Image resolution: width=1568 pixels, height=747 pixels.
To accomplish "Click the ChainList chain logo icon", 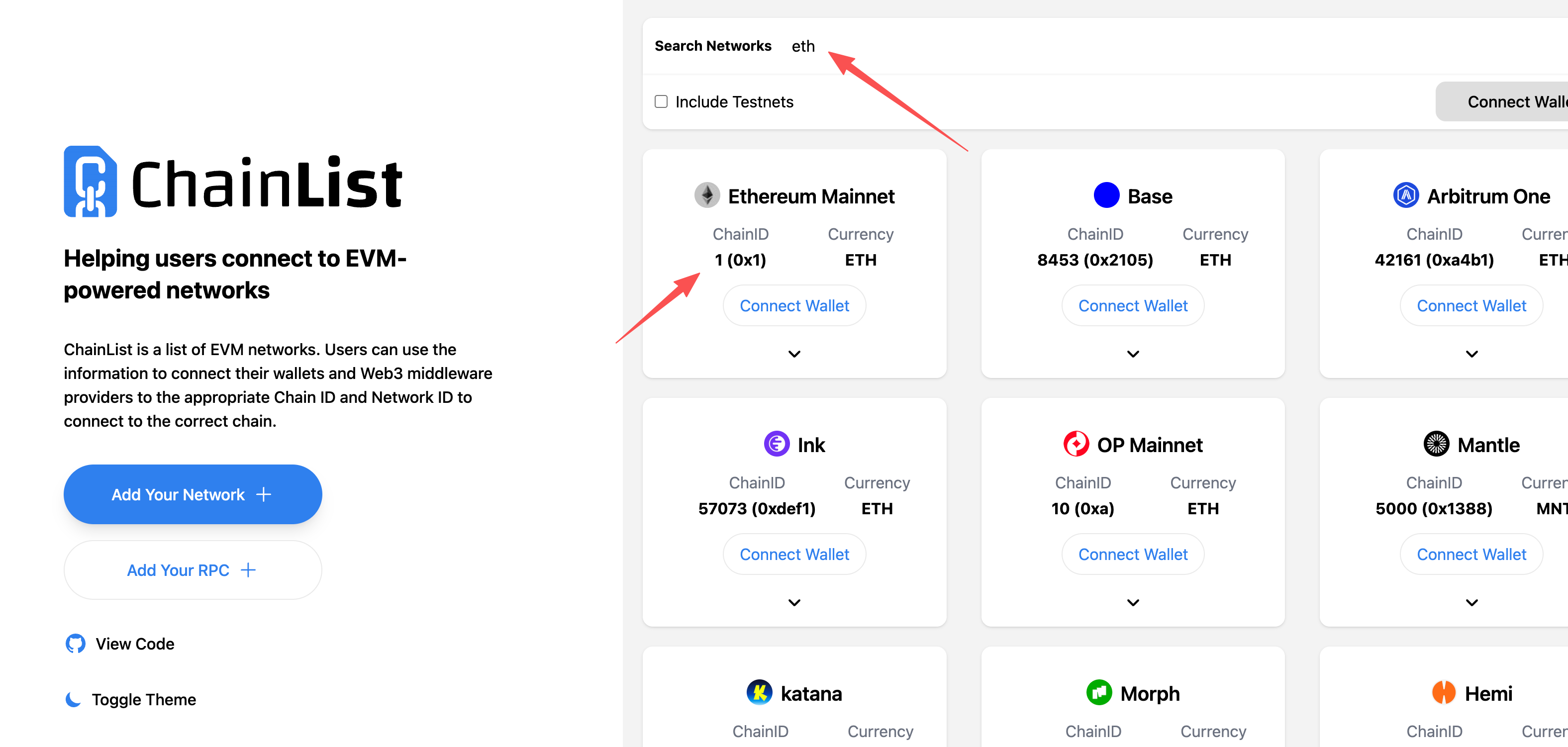I will click(x=90, y=181).
